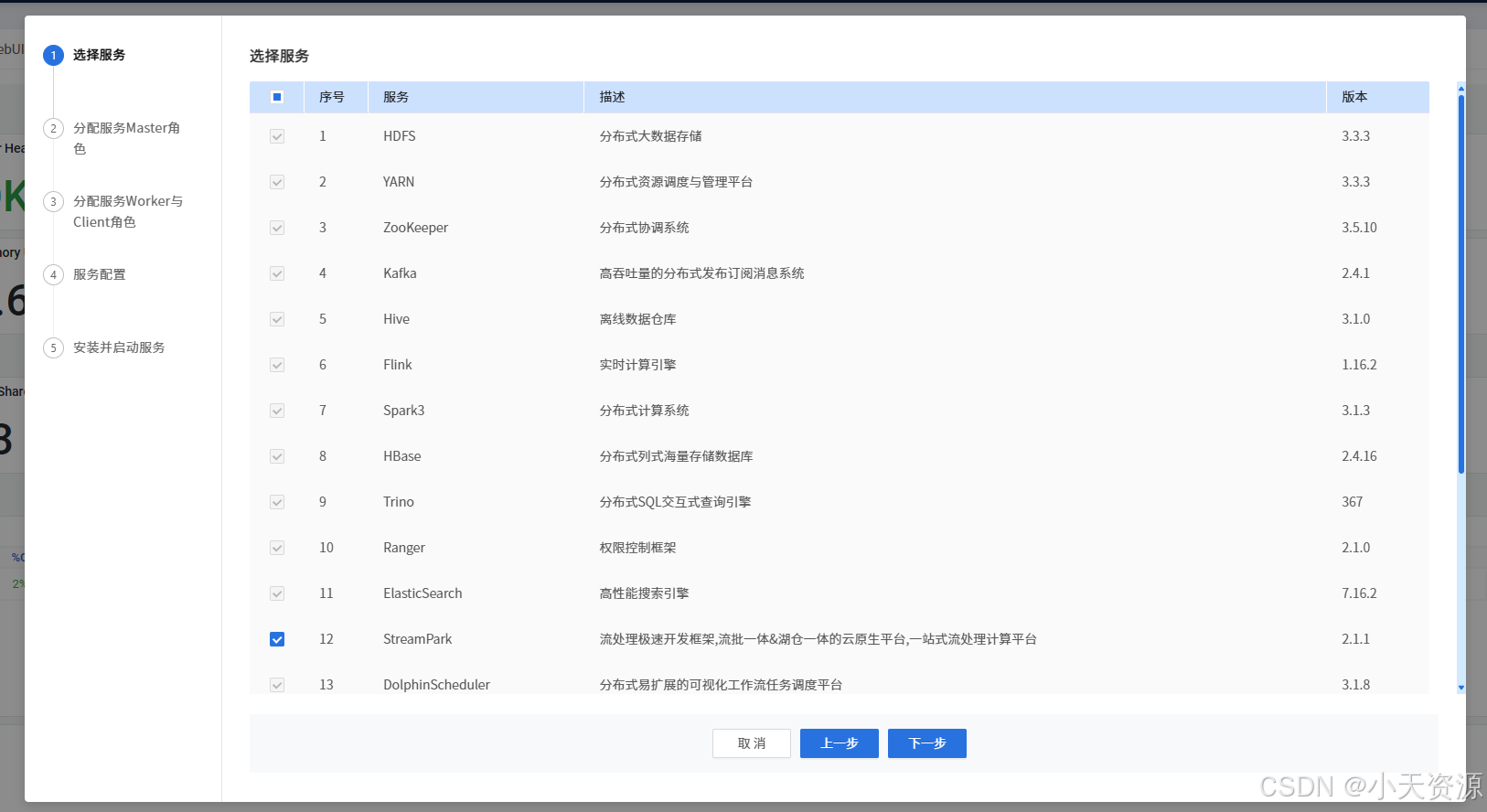This screenshot has height=812, width=1487.
Task: Select the DolphinScheduler service name
Action: [437, 685]
